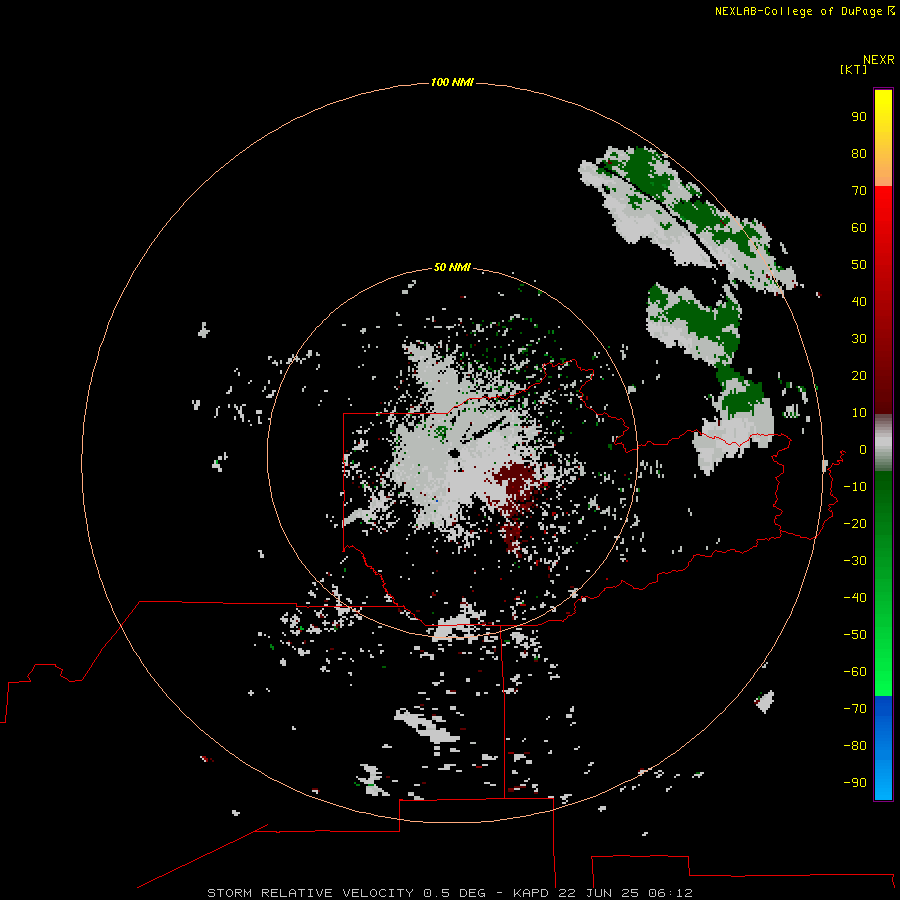Click the -30 knot scale label
Image resolution: width=900 pixels, height=900 pixels.
(855, 561)
